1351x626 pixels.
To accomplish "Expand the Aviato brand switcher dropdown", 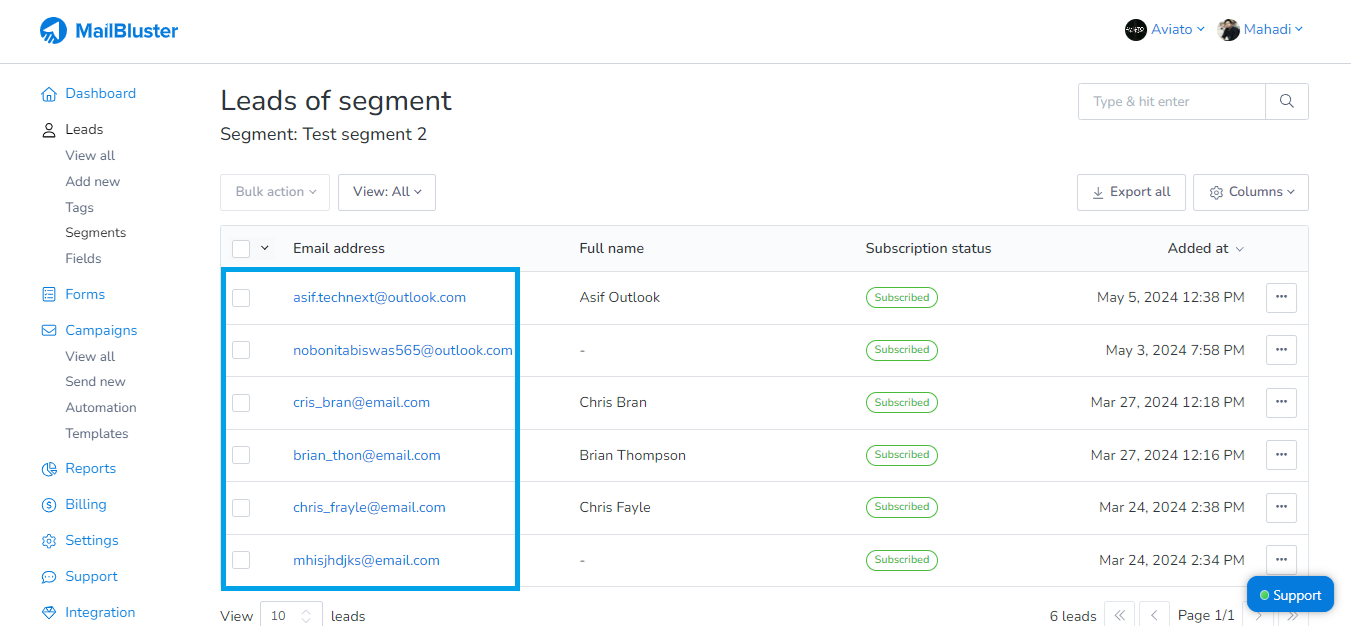I will (x=1165, y=30).
